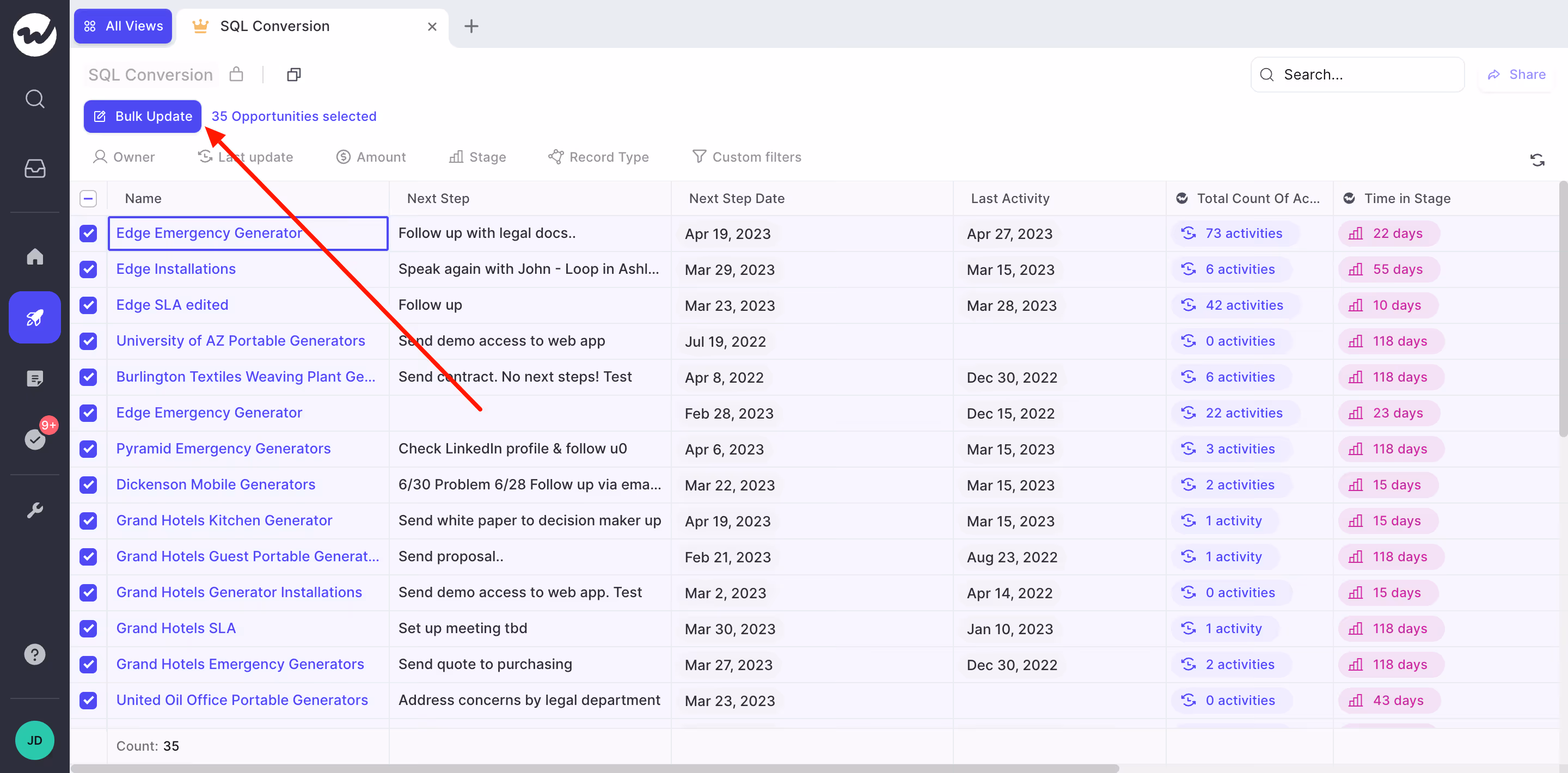Image resolution: width=1568 pixels, height=773 pixels.
Task: Go to Home via the sidebar
Action: (x=35, y=257)
